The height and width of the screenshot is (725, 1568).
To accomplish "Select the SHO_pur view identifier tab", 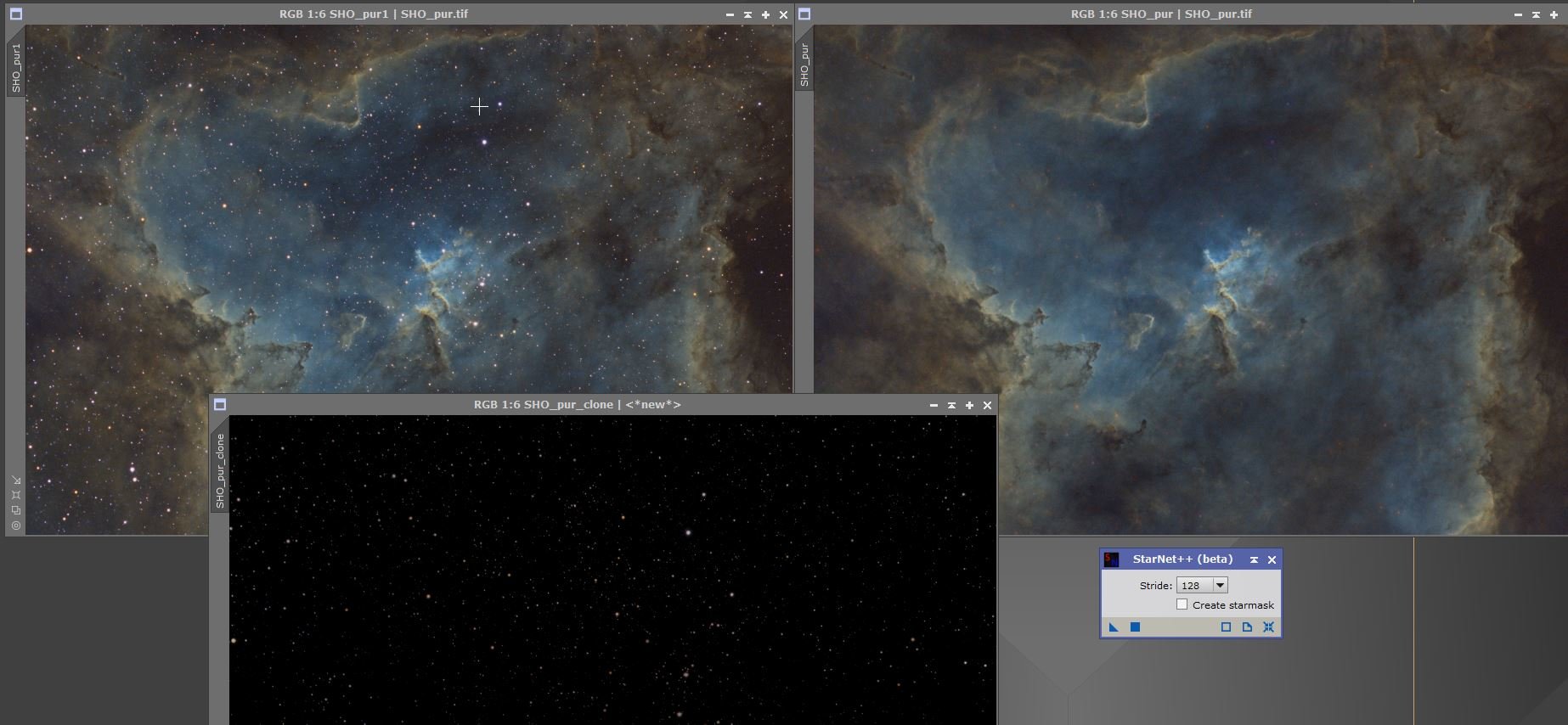I will 804,65.
